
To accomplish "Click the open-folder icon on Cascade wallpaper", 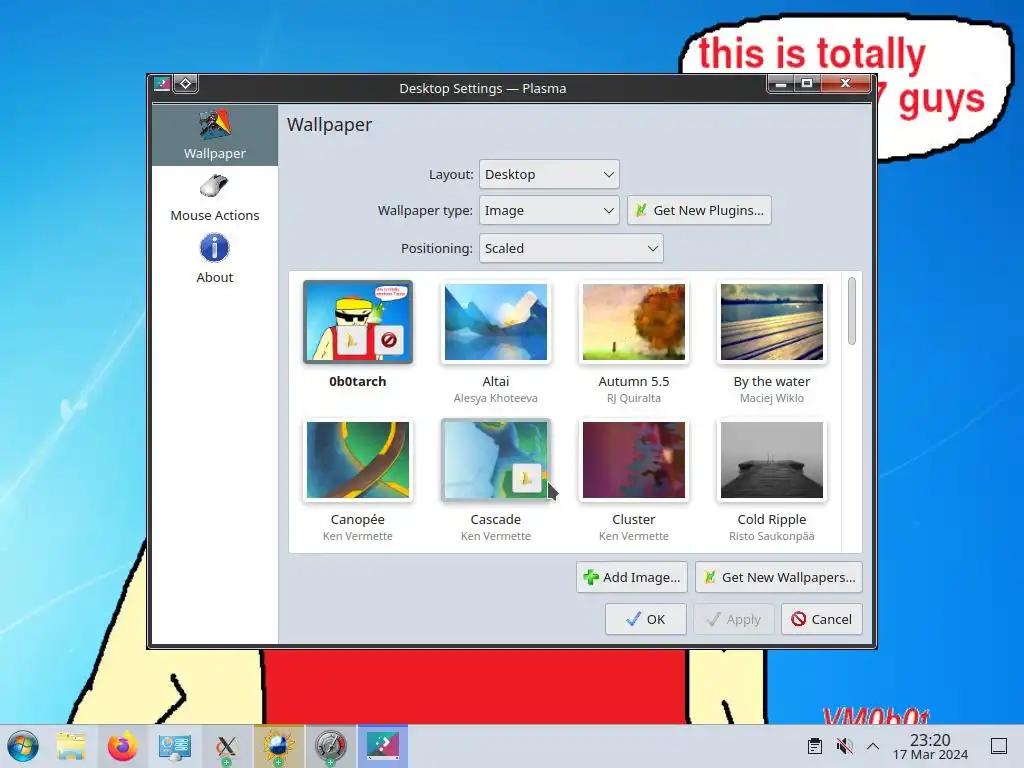I will (x=526, y=478).
